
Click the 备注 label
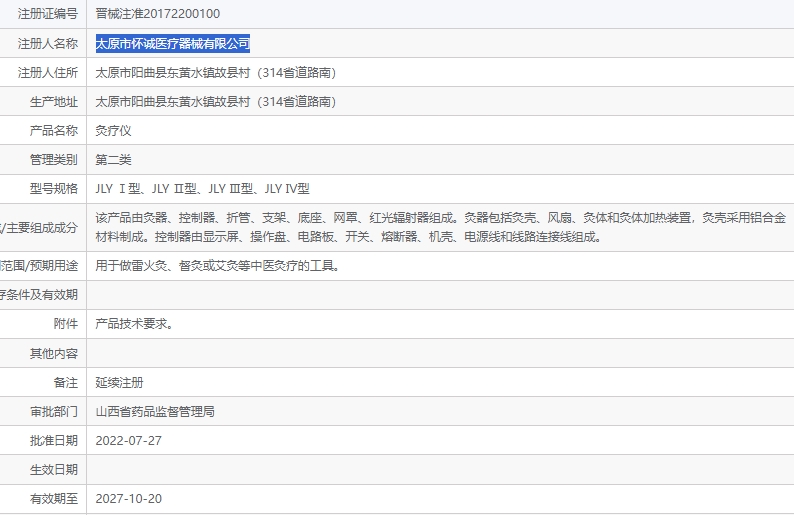[x=66, y=382]
